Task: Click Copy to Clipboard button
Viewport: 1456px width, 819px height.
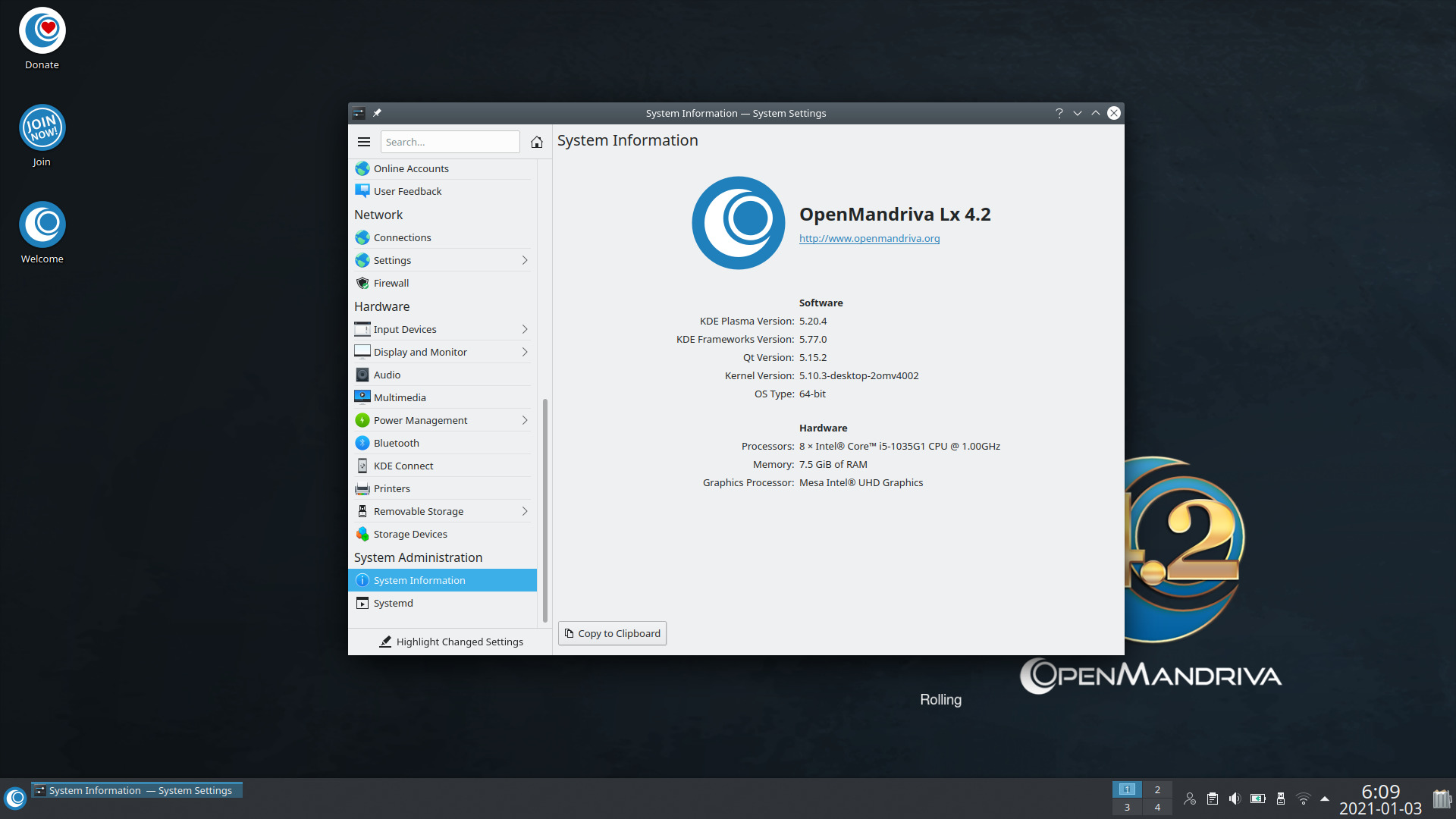Action: click(x=612, y=632)
